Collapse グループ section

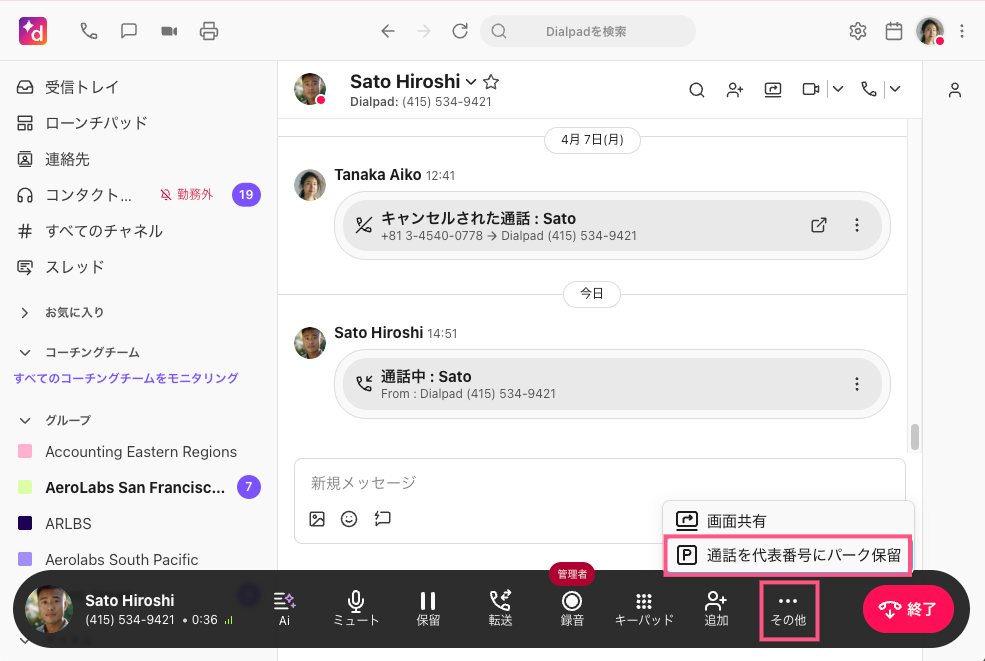24,420
